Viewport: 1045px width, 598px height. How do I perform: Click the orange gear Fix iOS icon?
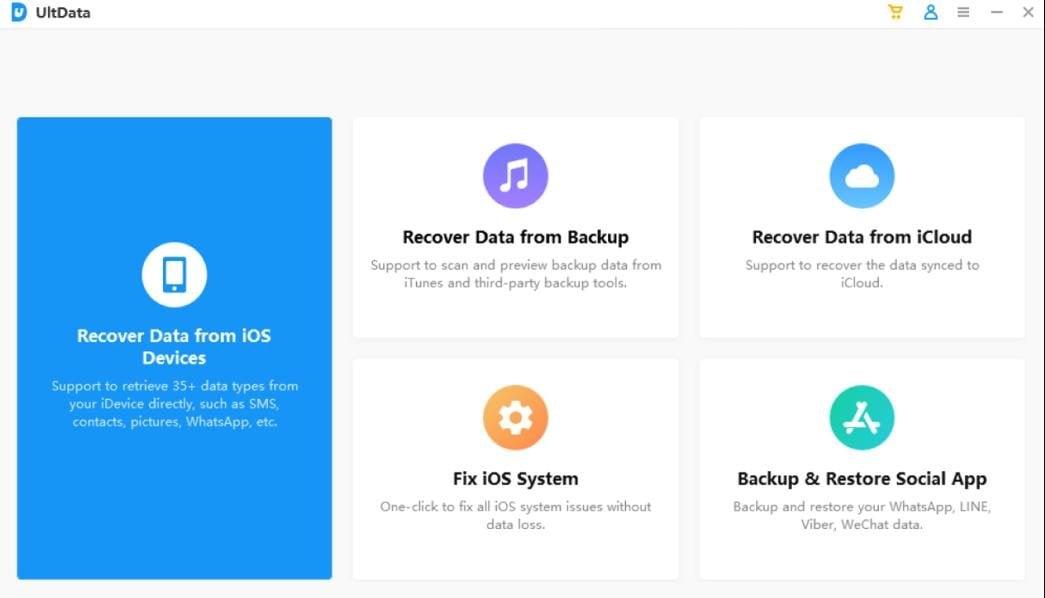(x=515, y=418)
